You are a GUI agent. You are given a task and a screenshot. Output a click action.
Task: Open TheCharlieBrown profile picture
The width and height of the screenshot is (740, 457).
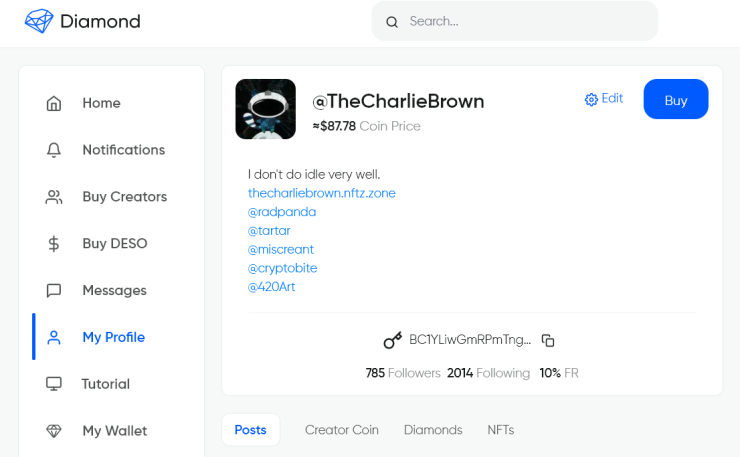pyautogui.click(x=266, y=109)
